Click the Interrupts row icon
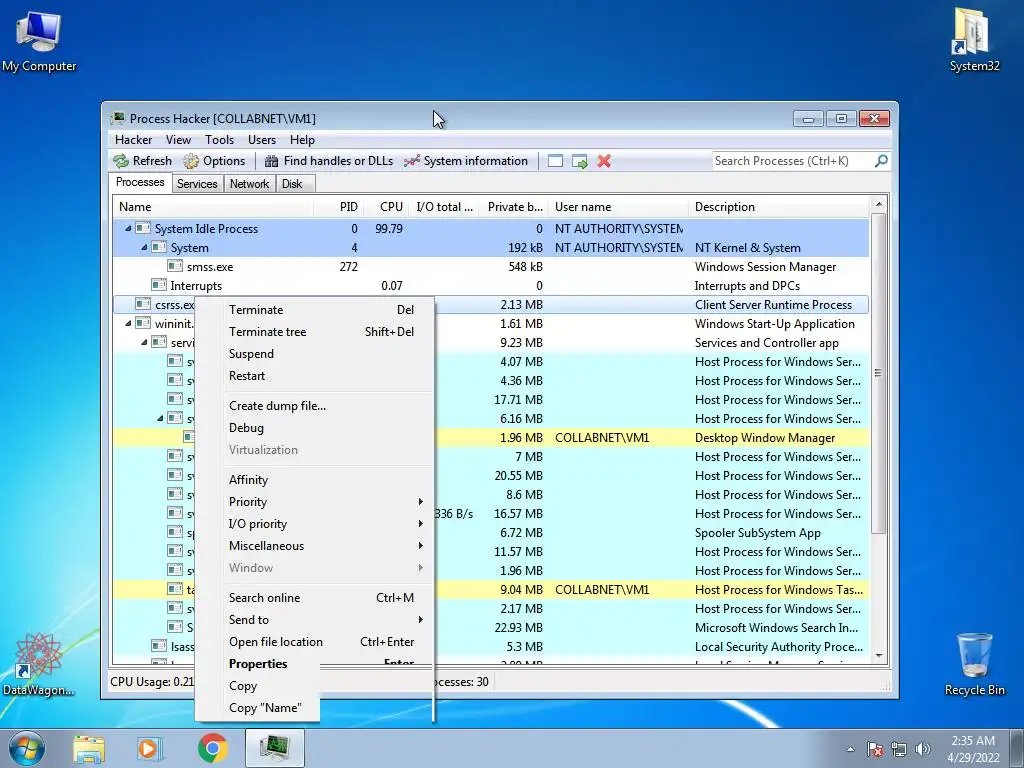Screen dimensions: 1024x768 pyautogui.click(x=159, y=285)
